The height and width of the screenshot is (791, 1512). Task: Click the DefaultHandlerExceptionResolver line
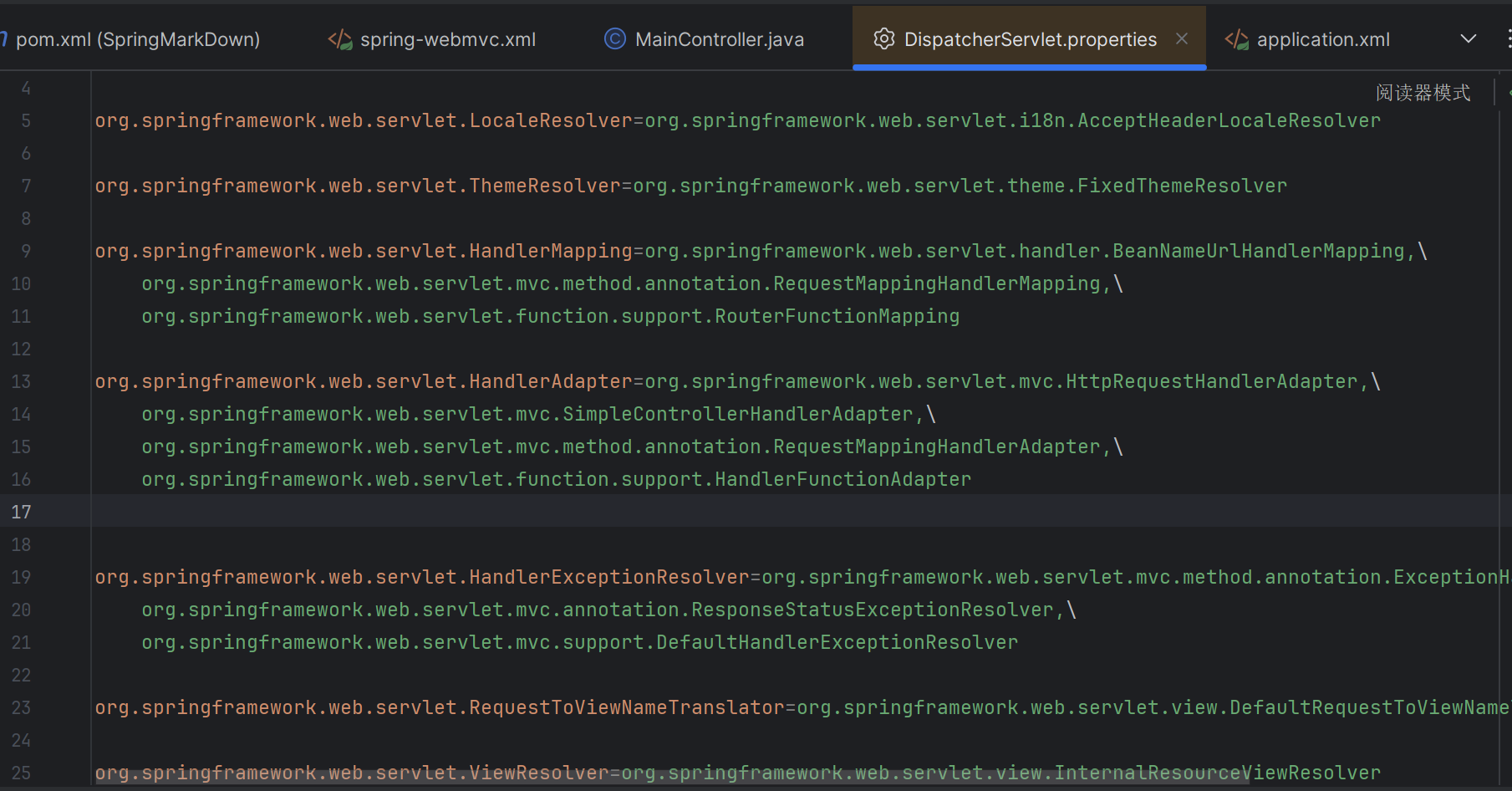[580, 642]
